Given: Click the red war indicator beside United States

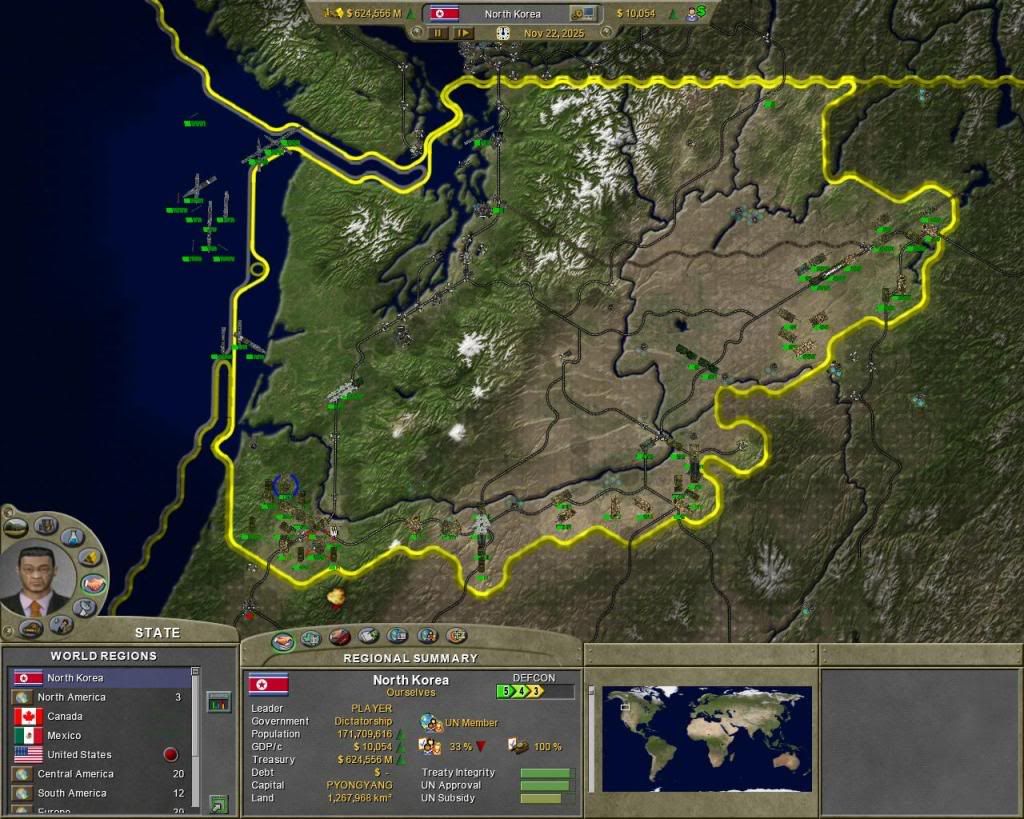Looking at the screenshot, I should [170, 755].
